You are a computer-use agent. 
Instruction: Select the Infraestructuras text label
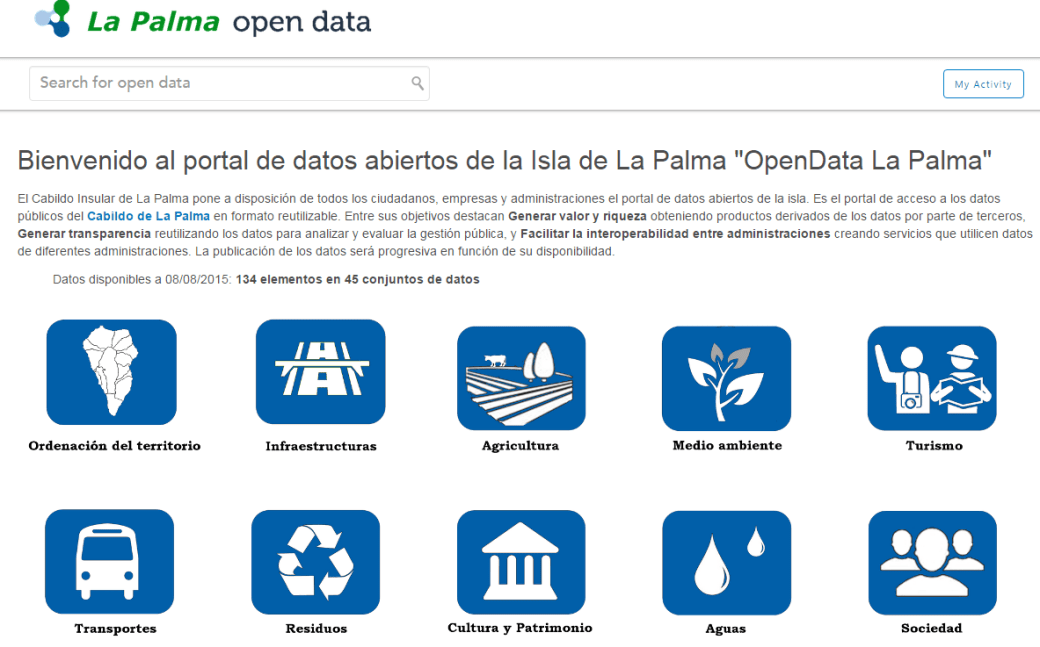click(321, 446)
